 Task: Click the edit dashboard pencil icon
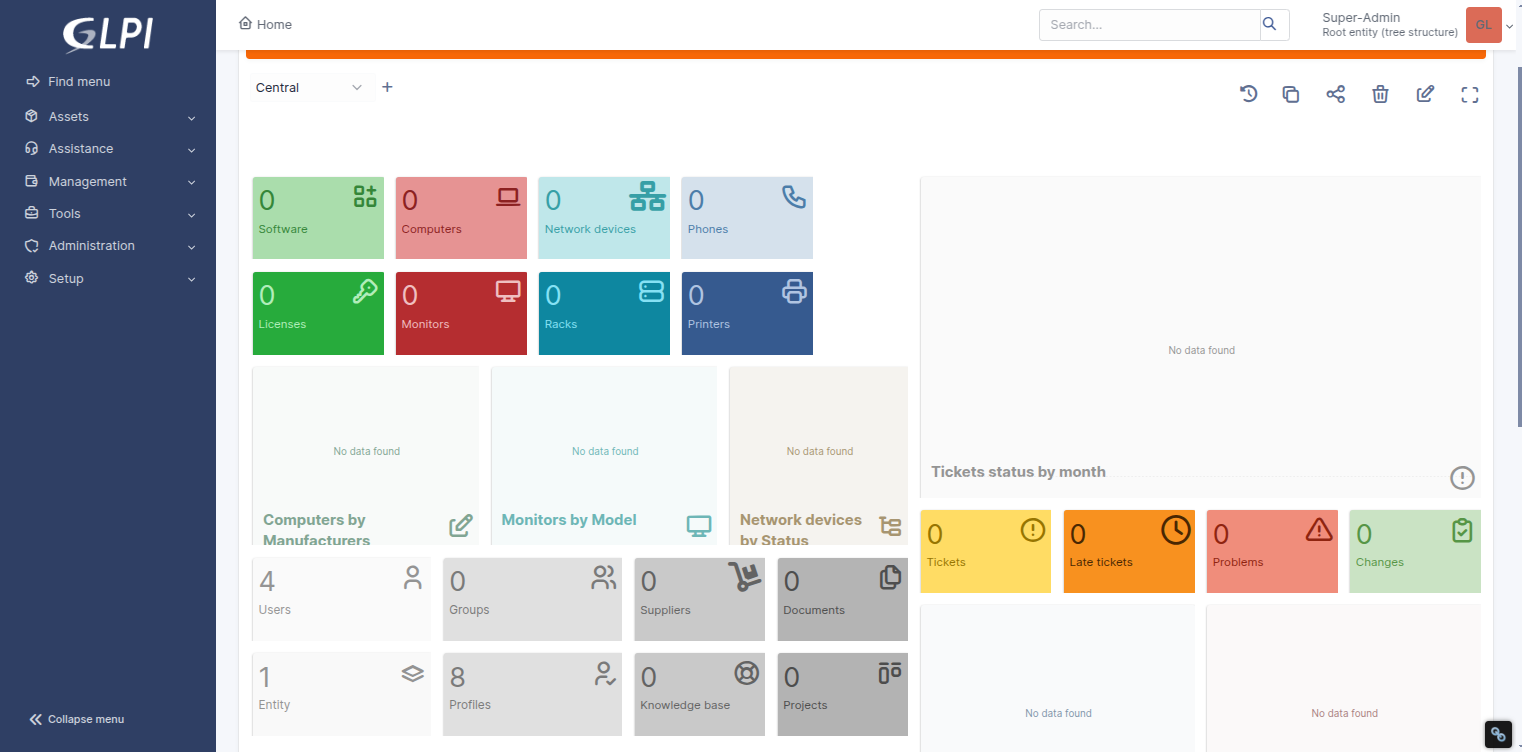[1425, 94]
